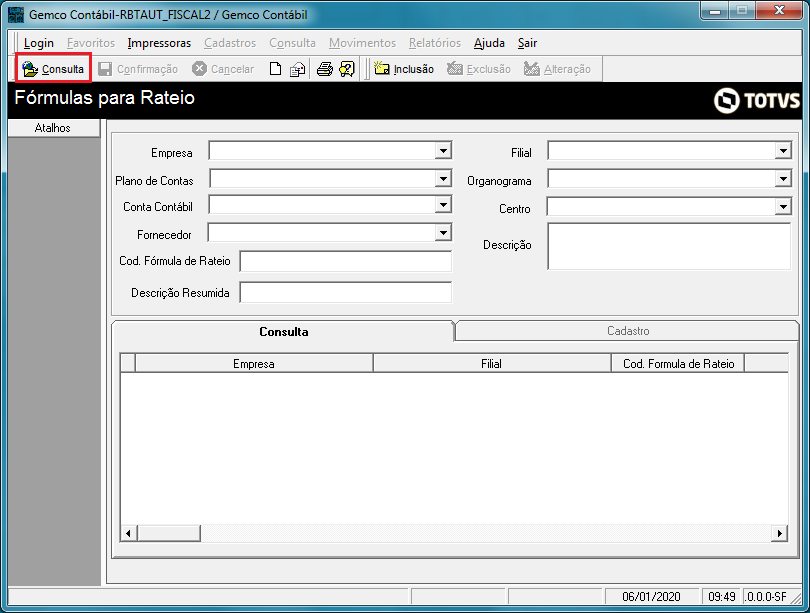Expand the Plano de Contas dropdown

(443, 179)
